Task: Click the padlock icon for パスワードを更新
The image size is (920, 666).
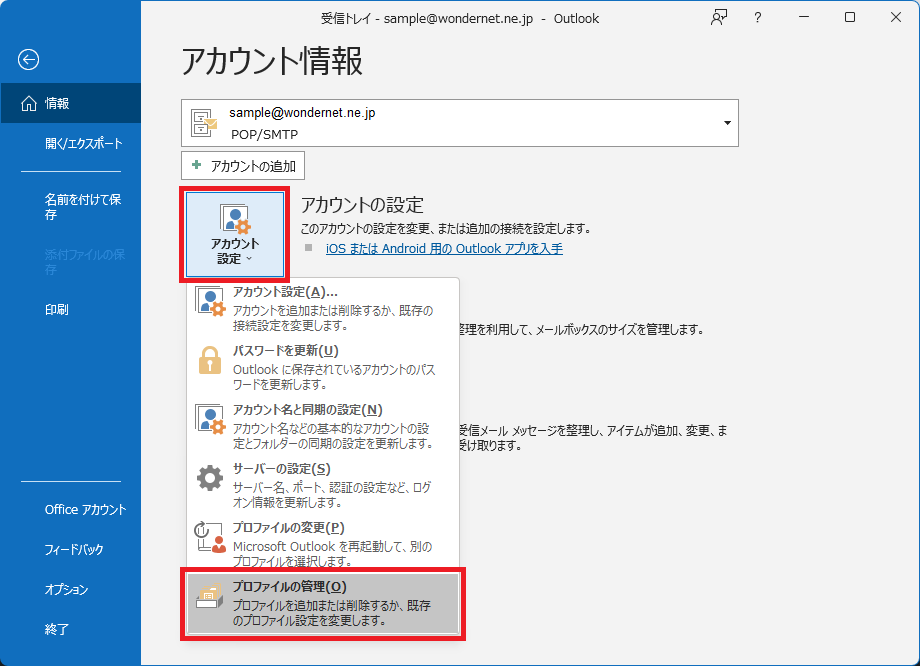Action: [x=209, y=360]
